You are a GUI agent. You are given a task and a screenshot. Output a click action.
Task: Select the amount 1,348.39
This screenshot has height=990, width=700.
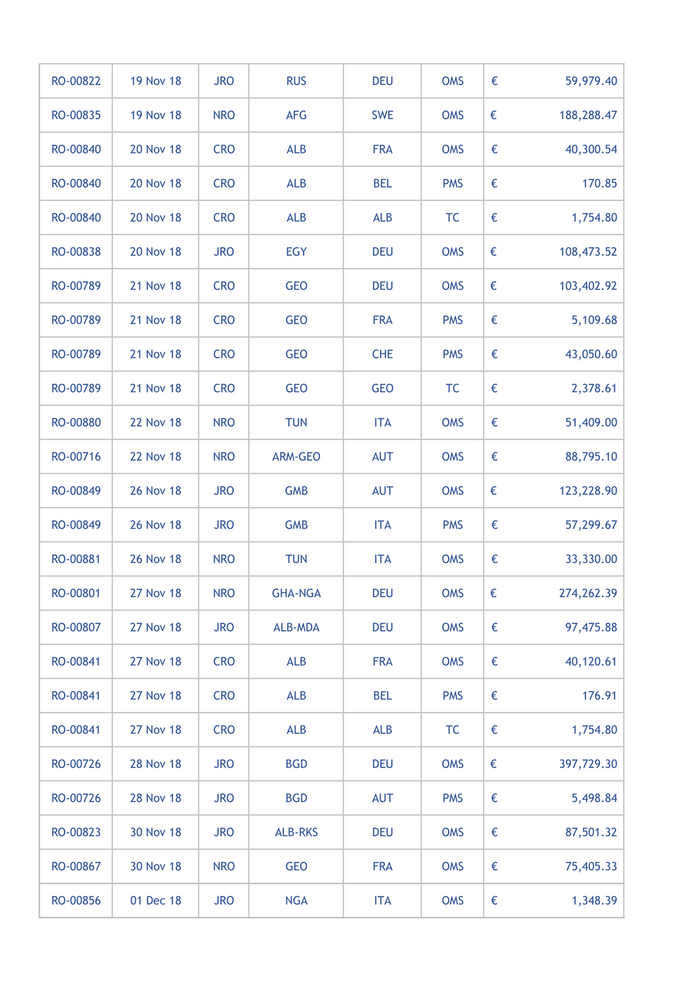(594, 900)
